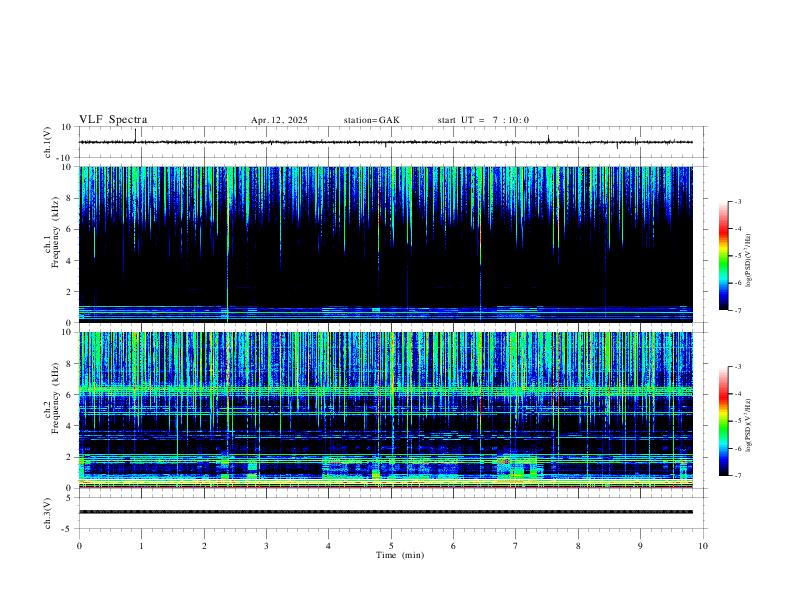This screenshot has height=612, width=792.
Task: Click time axis tick label "2"
Action: point(204,546)
